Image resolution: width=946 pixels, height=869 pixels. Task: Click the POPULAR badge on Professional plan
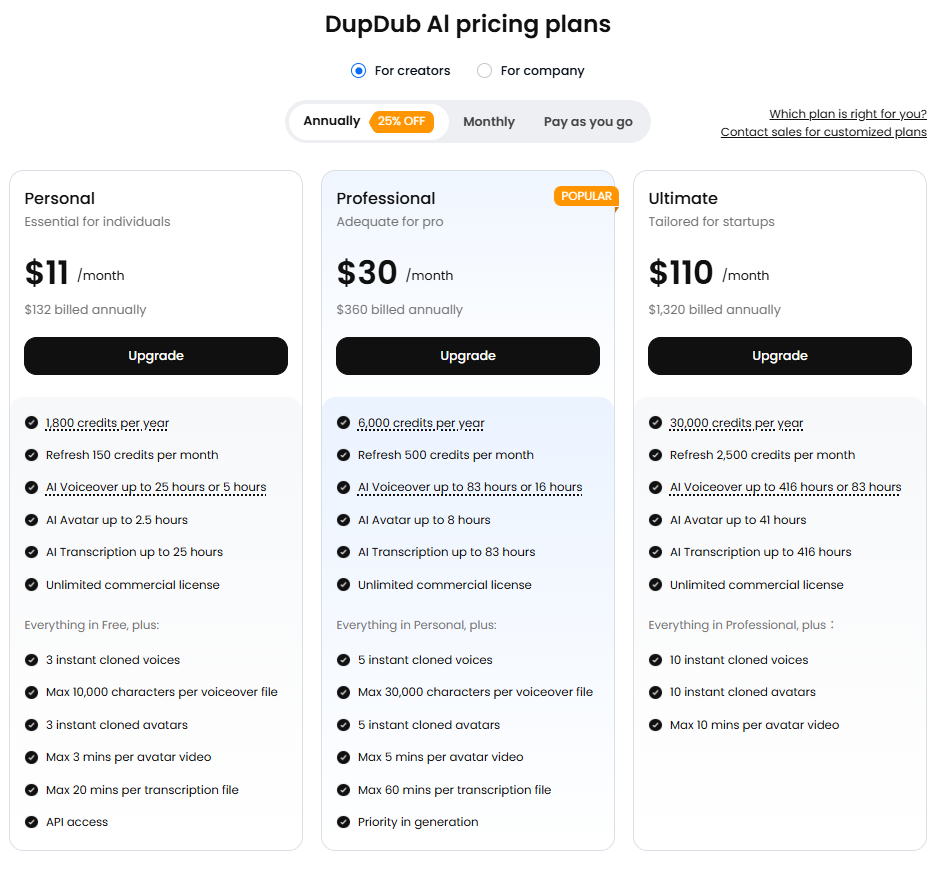tap(586, 196)
